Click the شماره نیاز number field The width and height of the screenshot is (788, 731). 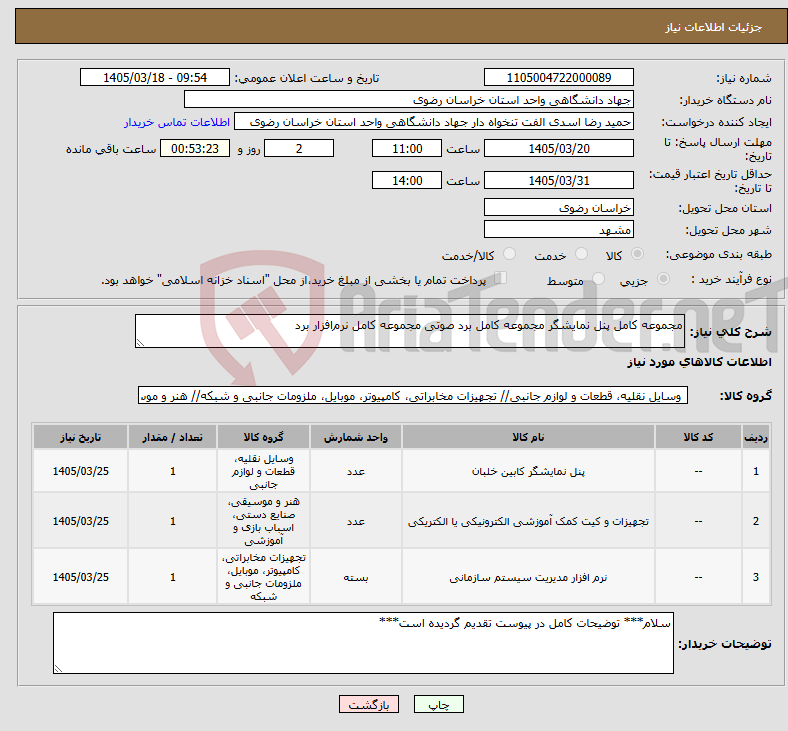click(559, 77)
